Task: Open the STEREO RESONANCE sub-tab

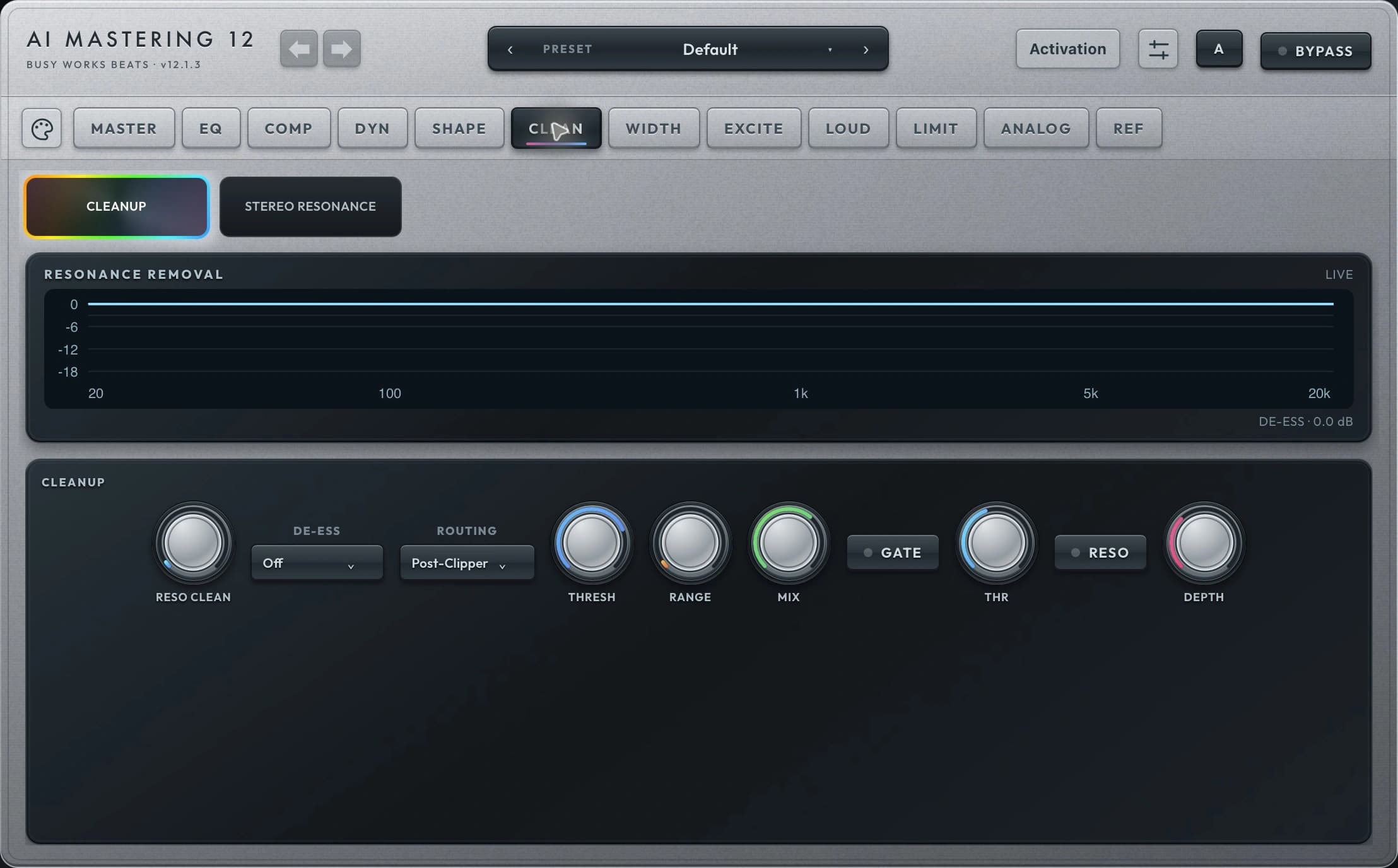Action: tap(310, 206)
